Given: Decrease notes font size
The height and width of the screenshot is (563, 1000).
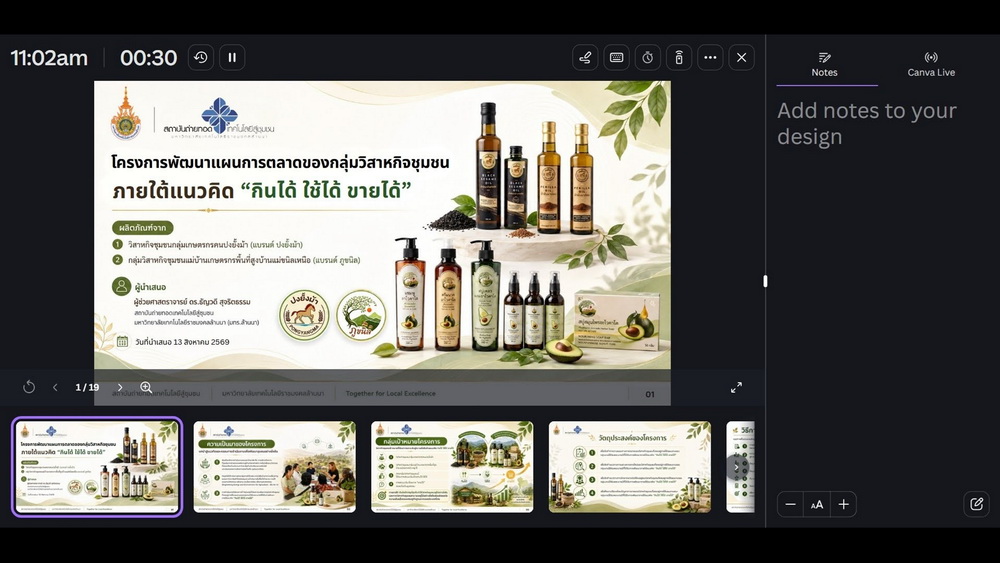Looking at the screenshot, I should 790,504.
